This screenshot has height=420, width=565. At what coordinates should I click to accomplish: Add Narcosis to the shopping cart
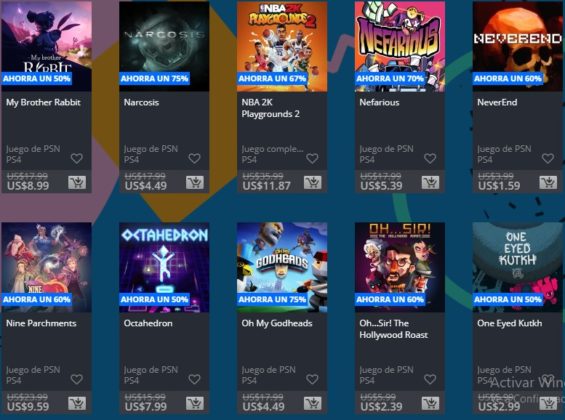pyautogui.click(x=195, y=182)
